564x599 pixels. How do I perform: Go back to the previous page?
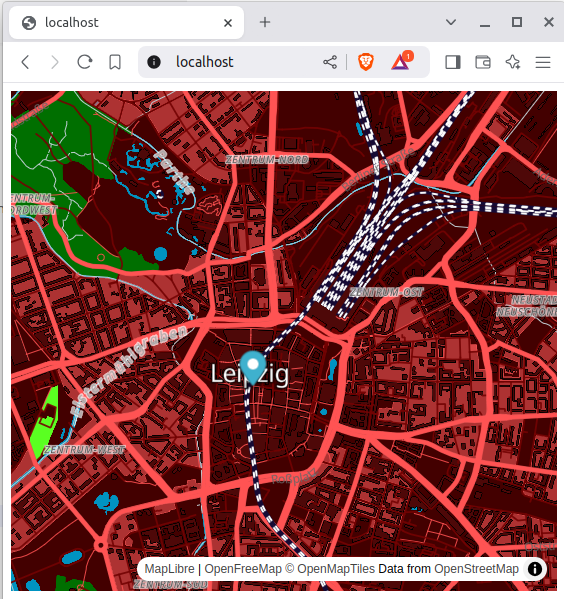(x=25, y=62)
